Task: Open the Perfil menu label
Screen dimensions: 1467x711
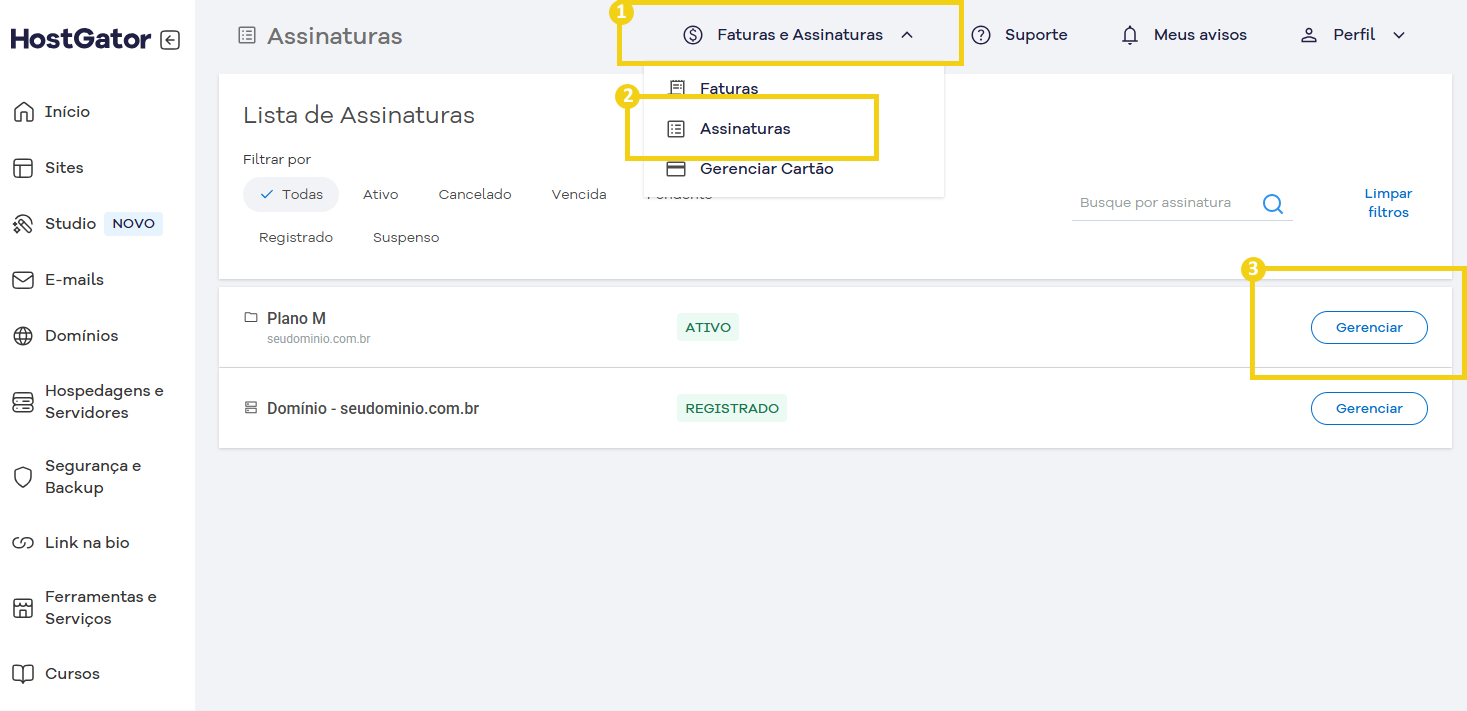Action: coord(1354,35)
